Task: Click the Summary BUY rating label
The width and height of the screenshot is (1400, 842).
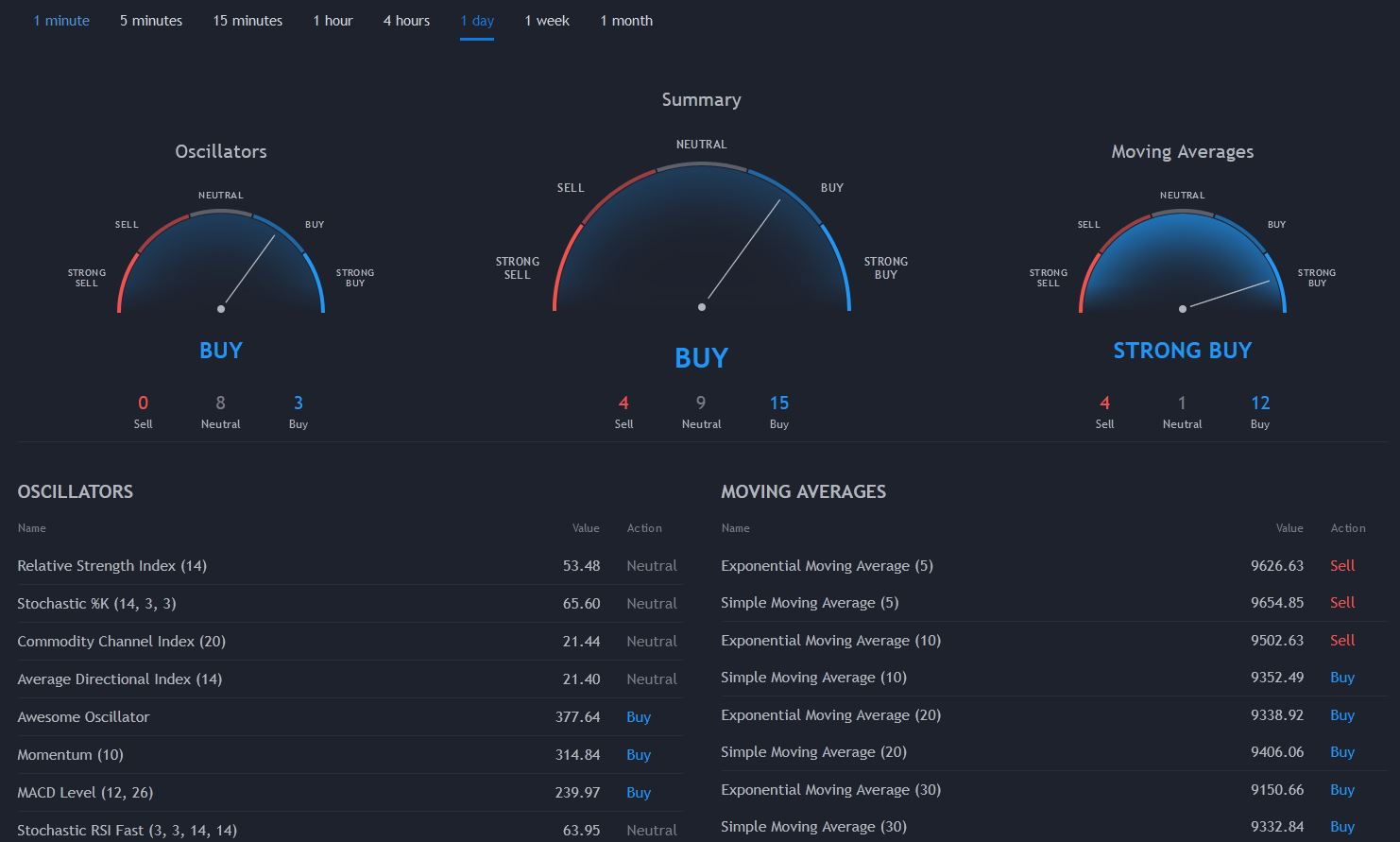Action: [x=701, y=358]
